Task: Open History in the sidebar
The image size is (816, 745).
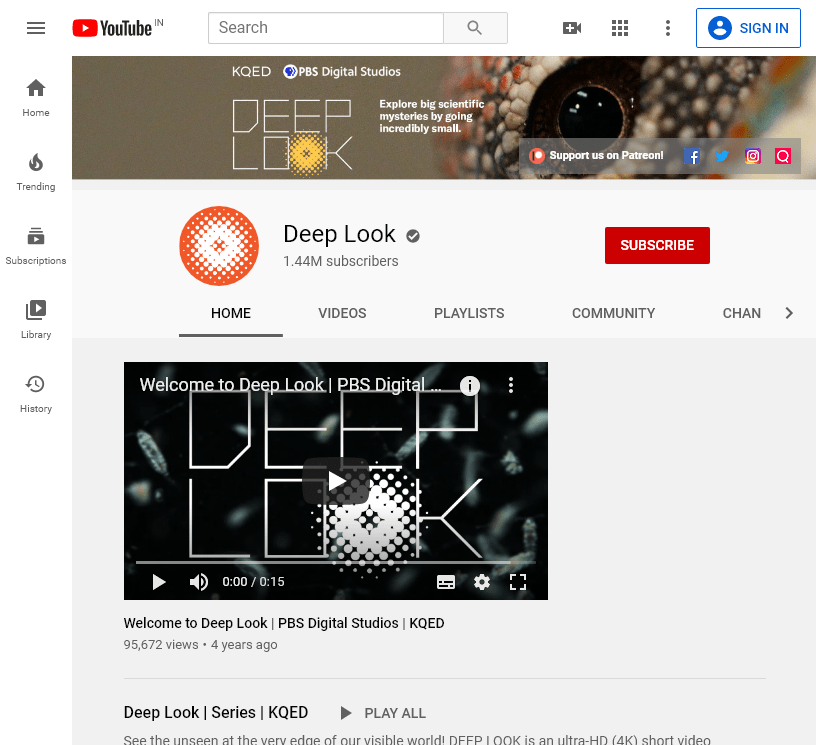Action: [36, 394]
